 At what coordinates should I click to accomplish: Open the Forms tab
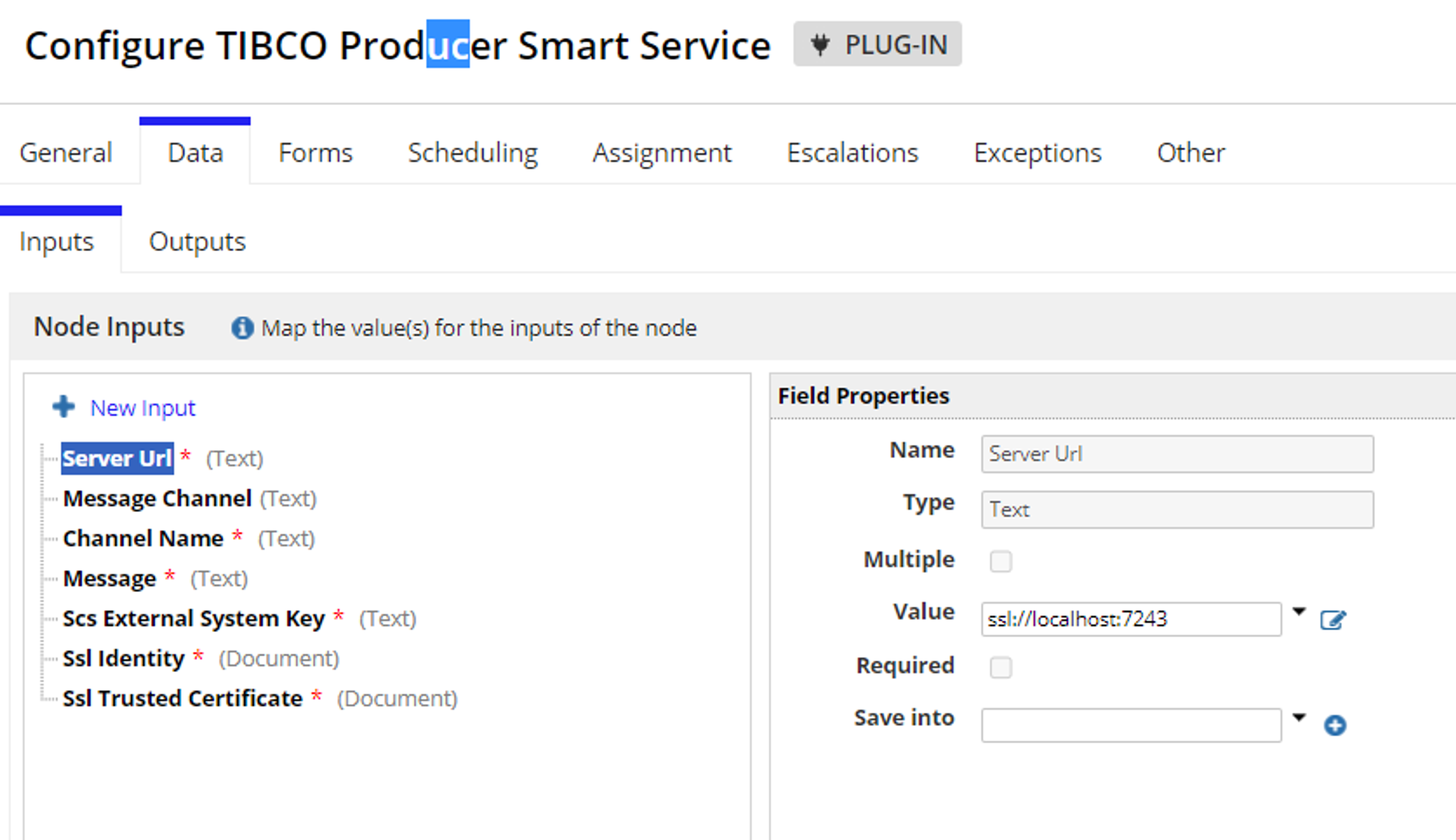[x=315, y=153]
